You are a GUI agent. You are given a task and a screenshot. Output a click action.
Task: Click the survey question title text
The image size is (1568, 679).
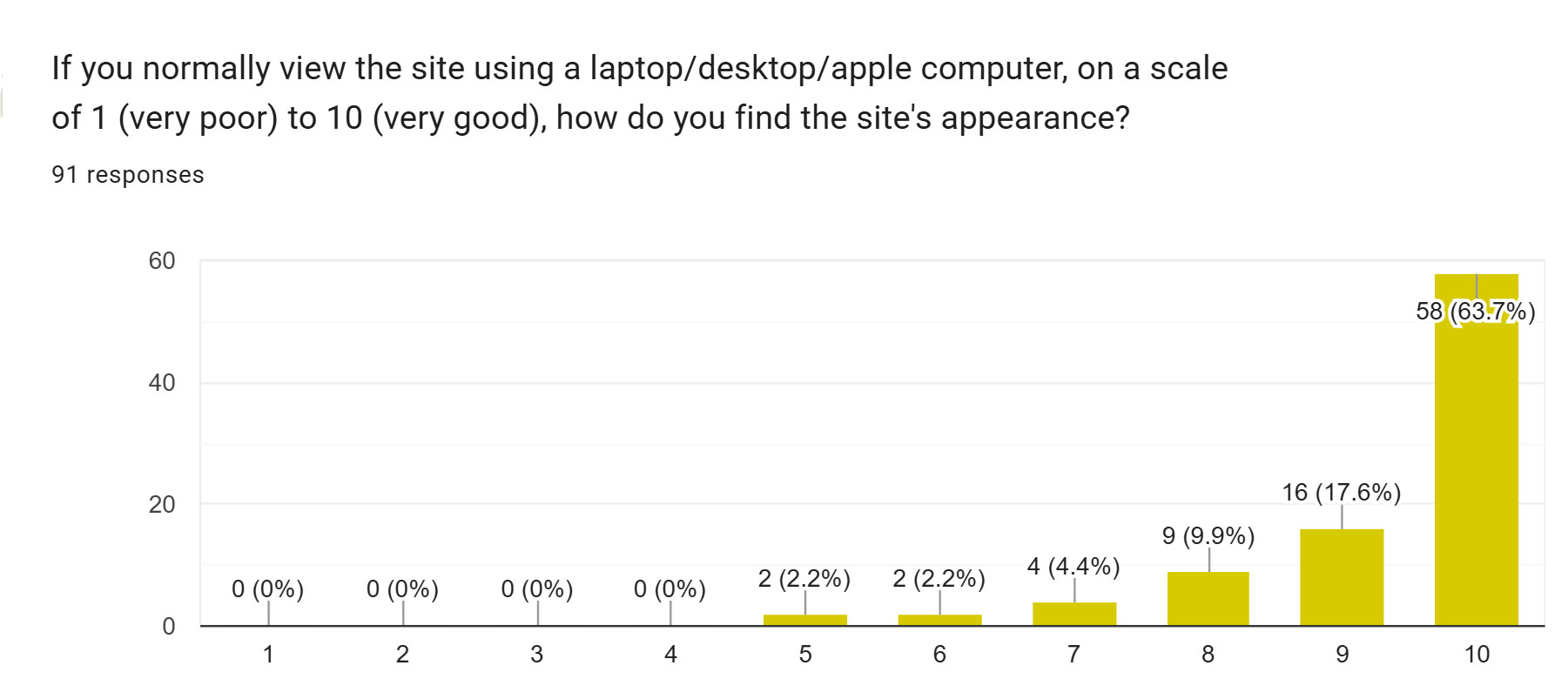[639, 92]
